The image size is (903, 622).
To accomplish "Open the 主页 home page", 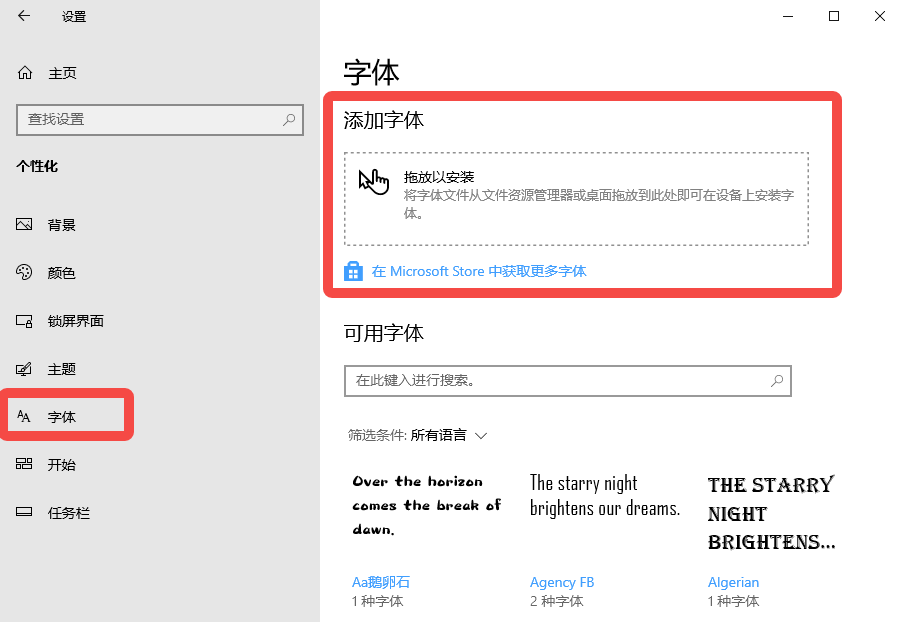I will [x=61, y=73].
